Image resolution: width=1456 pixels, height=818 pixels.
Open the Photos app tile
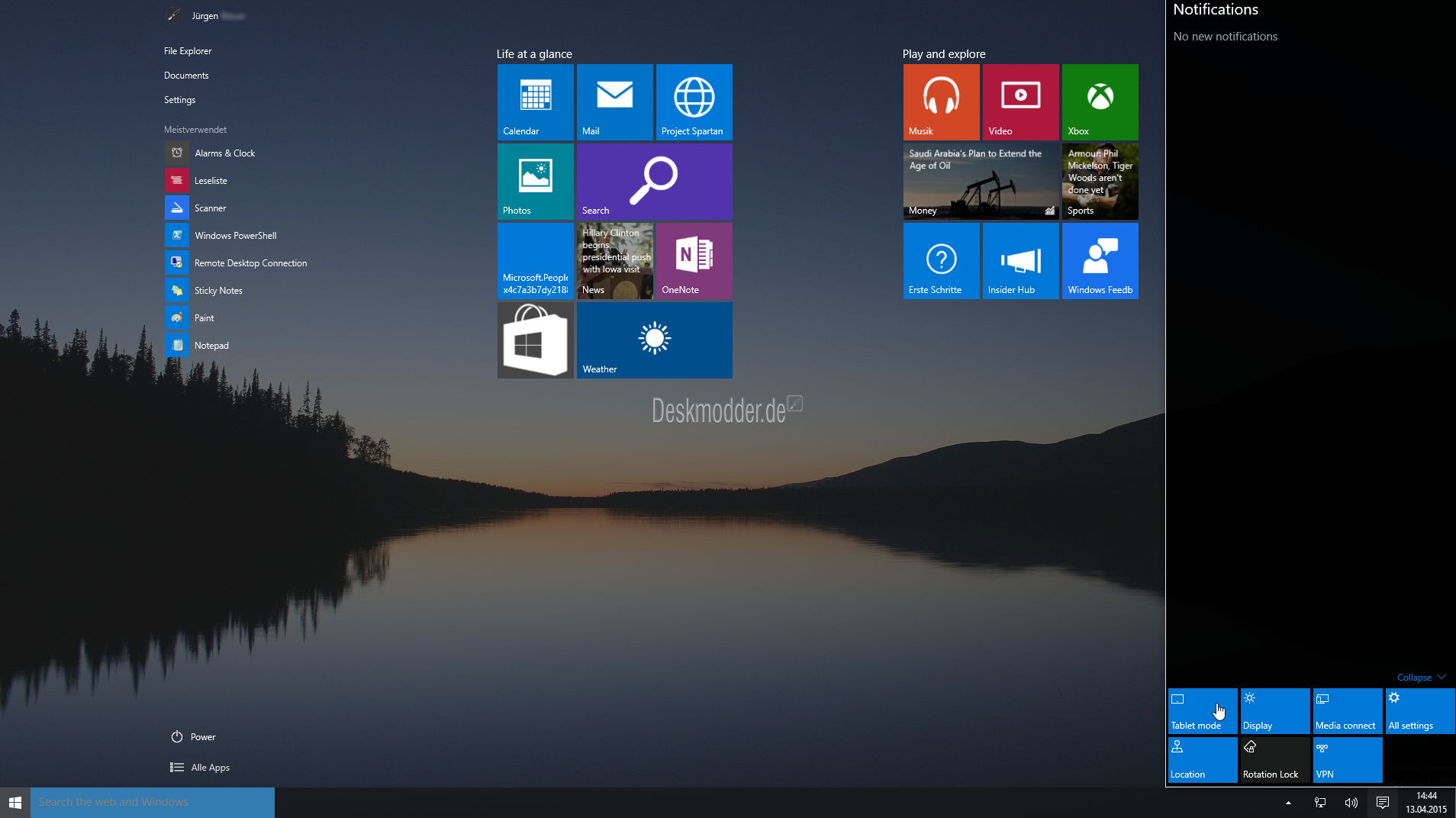[536, 181]
